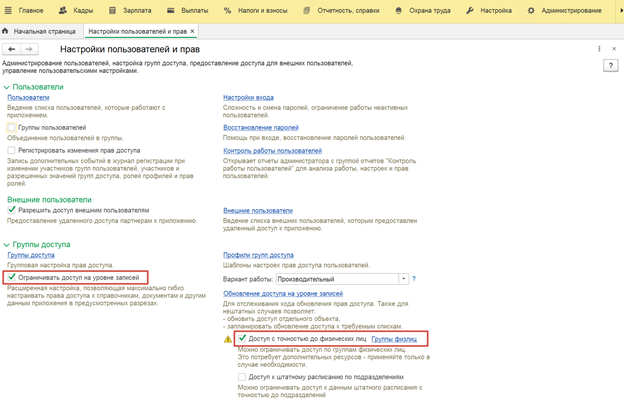Open the Главное section

31,10
